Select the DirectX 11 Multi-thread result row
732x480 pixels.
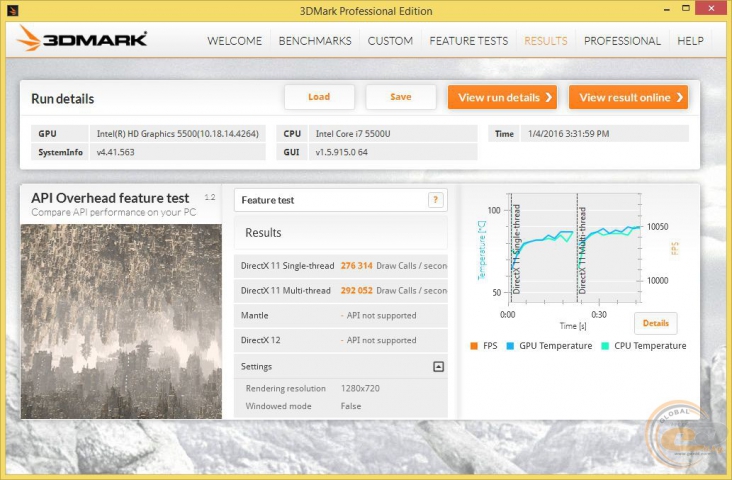pyautogui.click(x=341, y=291)
